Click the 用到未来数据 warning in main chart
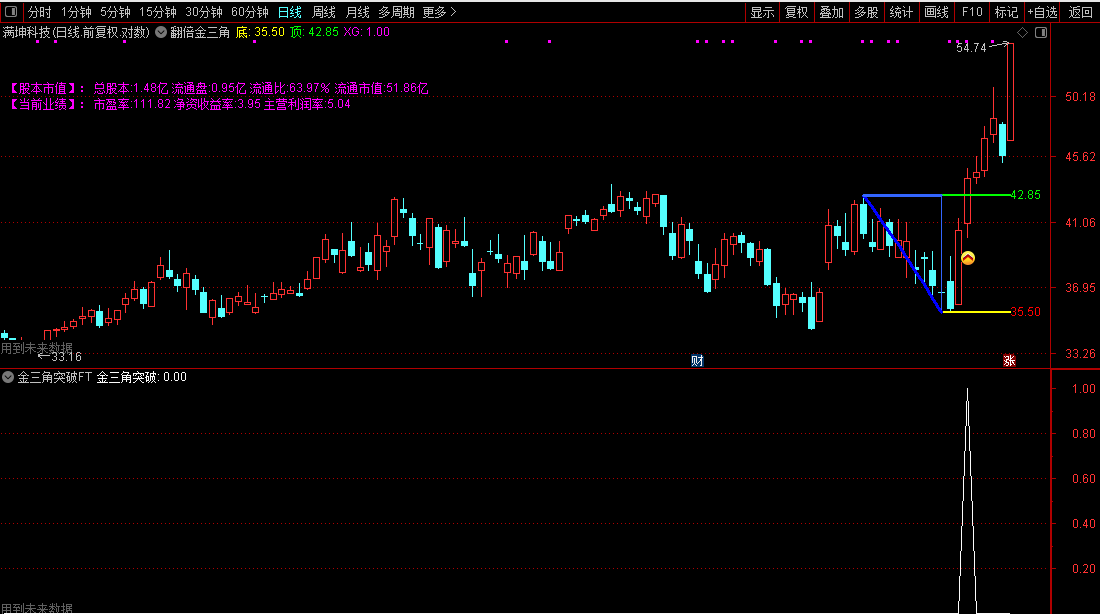The image size is (1100, 614). coord(37,347)
